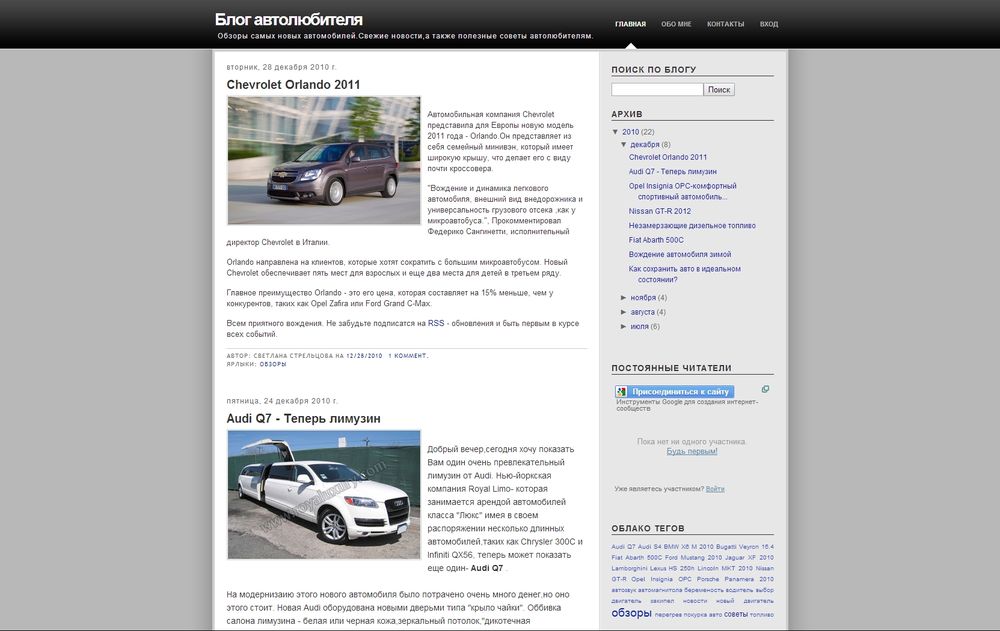Select the Audi Q7 tag in cloud
This screenshot has width=1000, height=631.
(623, 547)
